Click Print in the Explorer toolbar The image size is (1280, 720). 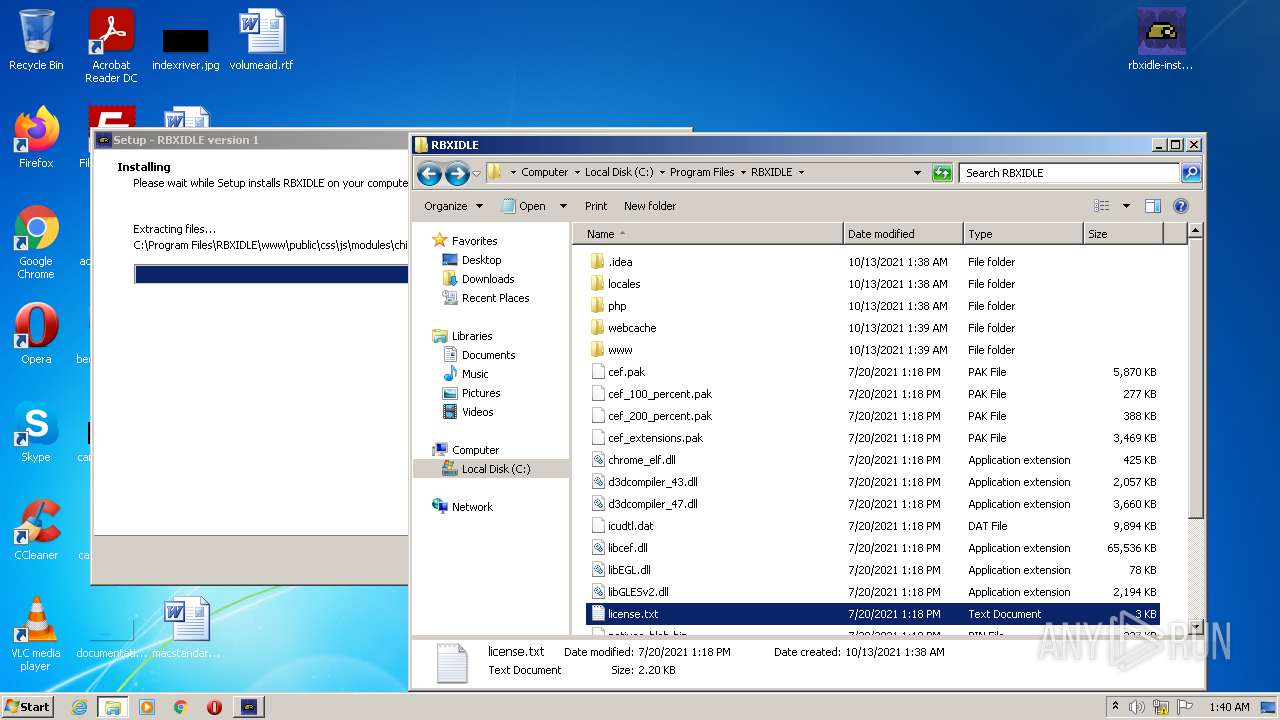click(596, 206)
